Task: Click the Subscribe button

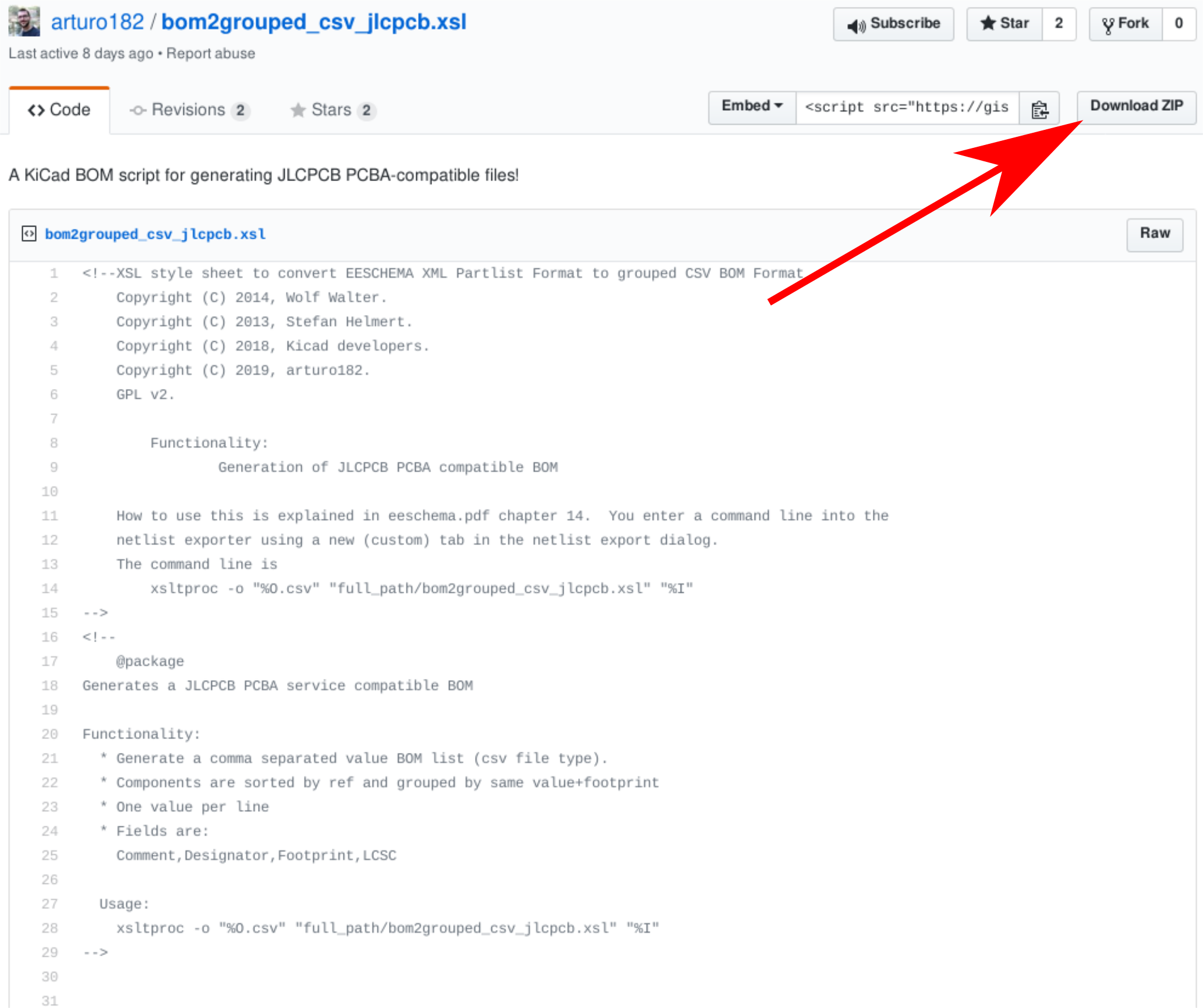Action: tap(893, 24)
